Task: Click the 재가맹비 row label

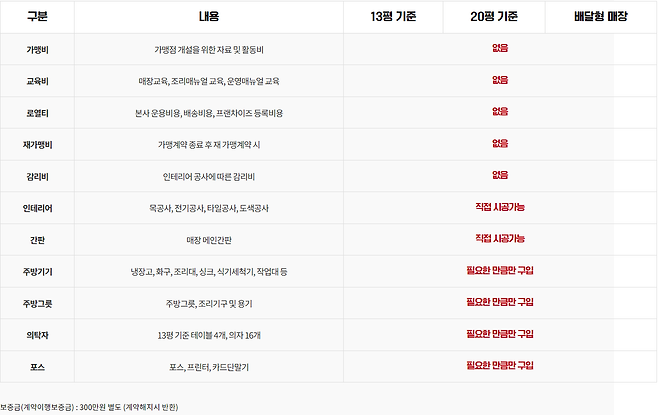Action: 37,144
